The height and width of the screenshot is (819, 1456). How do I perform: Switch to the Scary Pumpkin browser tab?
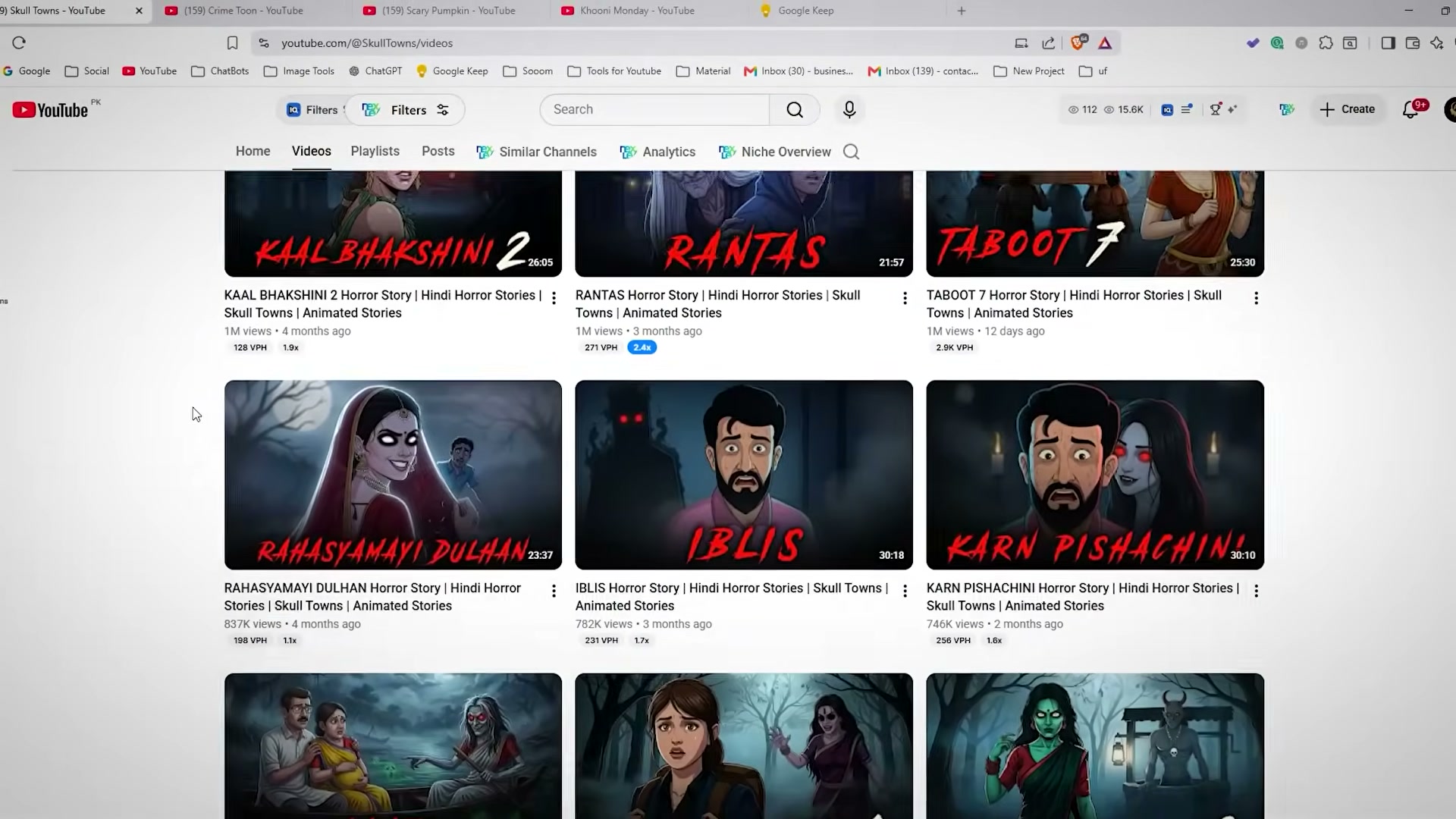point(448,11)
